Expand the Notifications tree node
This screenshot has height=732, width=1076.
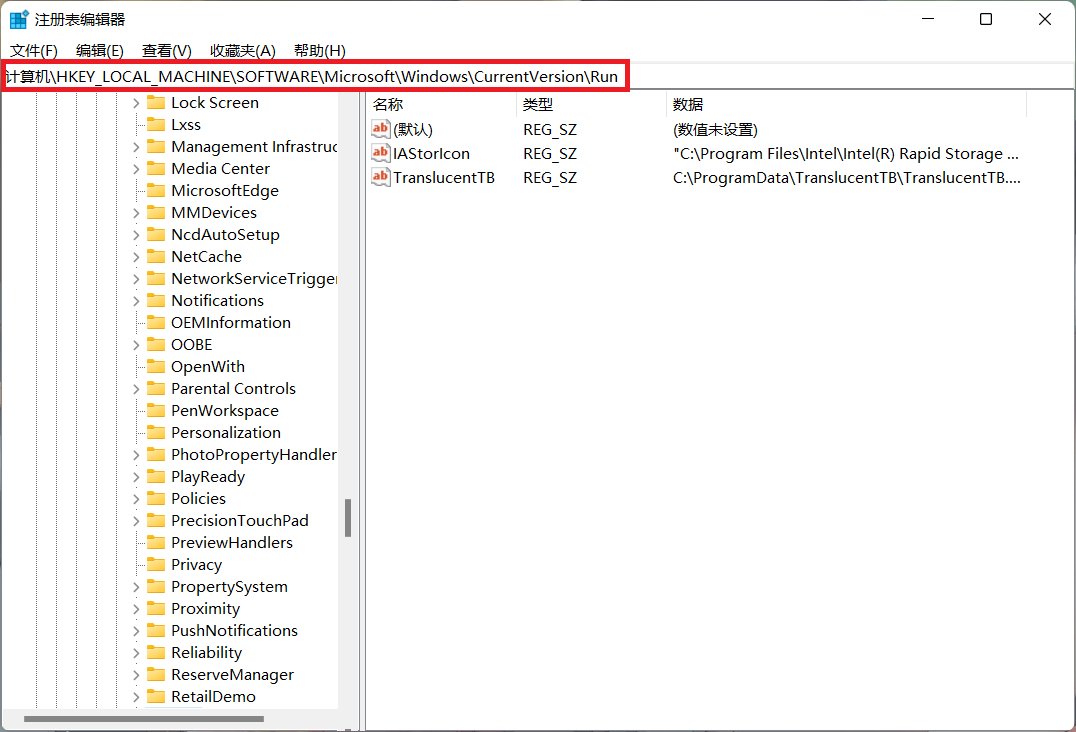point(136,300)
